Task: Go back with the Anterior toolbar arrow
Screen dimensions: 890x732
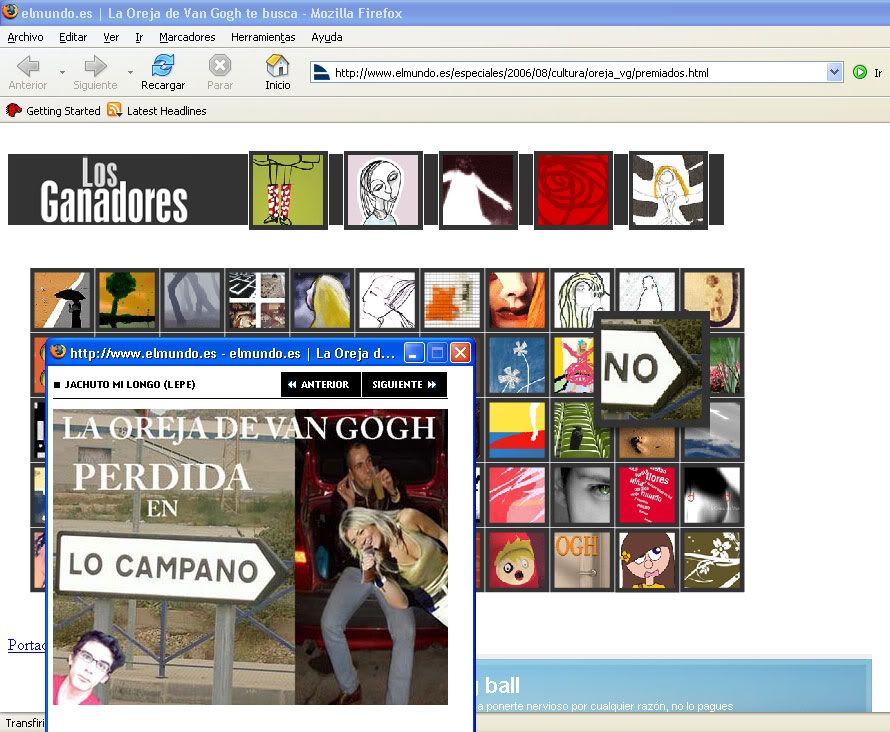Action: pos(28,73)
